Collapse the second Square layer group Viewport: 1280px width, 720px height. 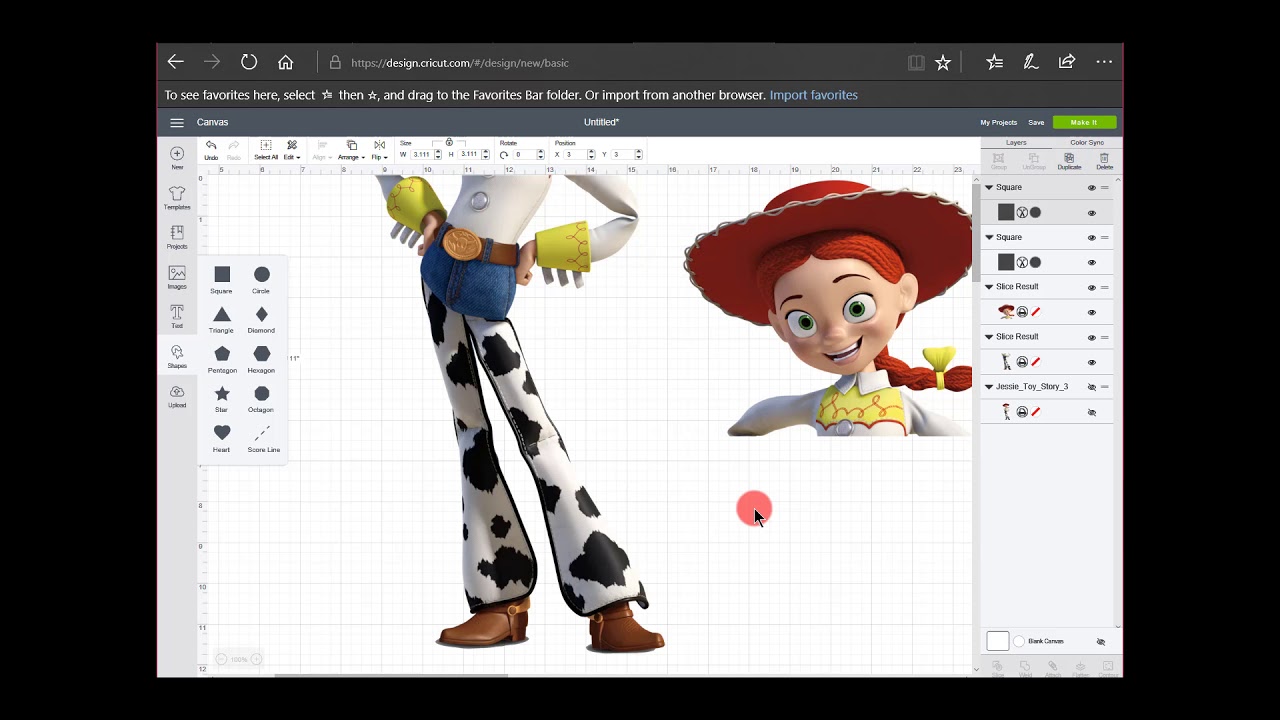coord(989,237)
